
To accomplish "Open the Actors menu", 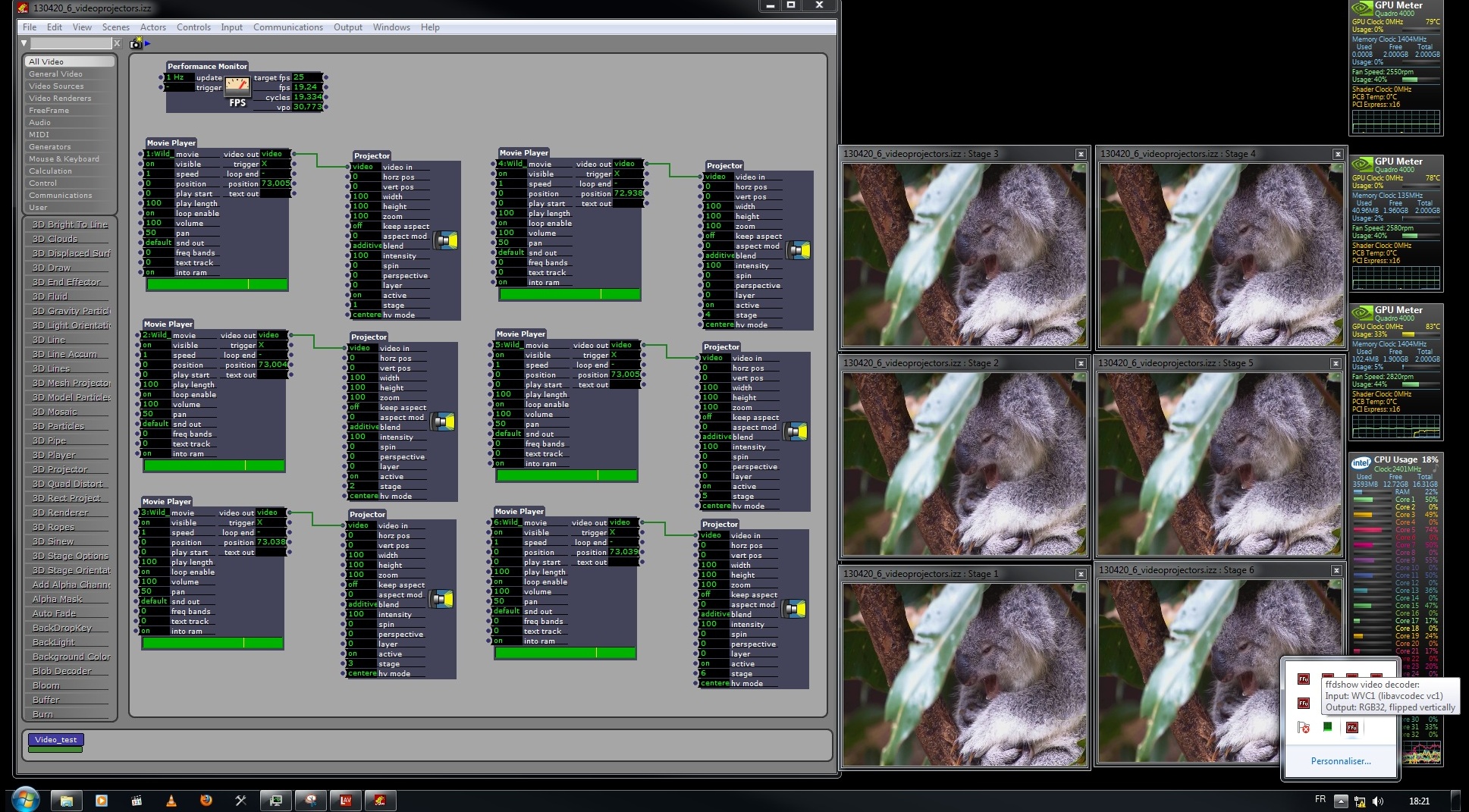I will (153, 27).
